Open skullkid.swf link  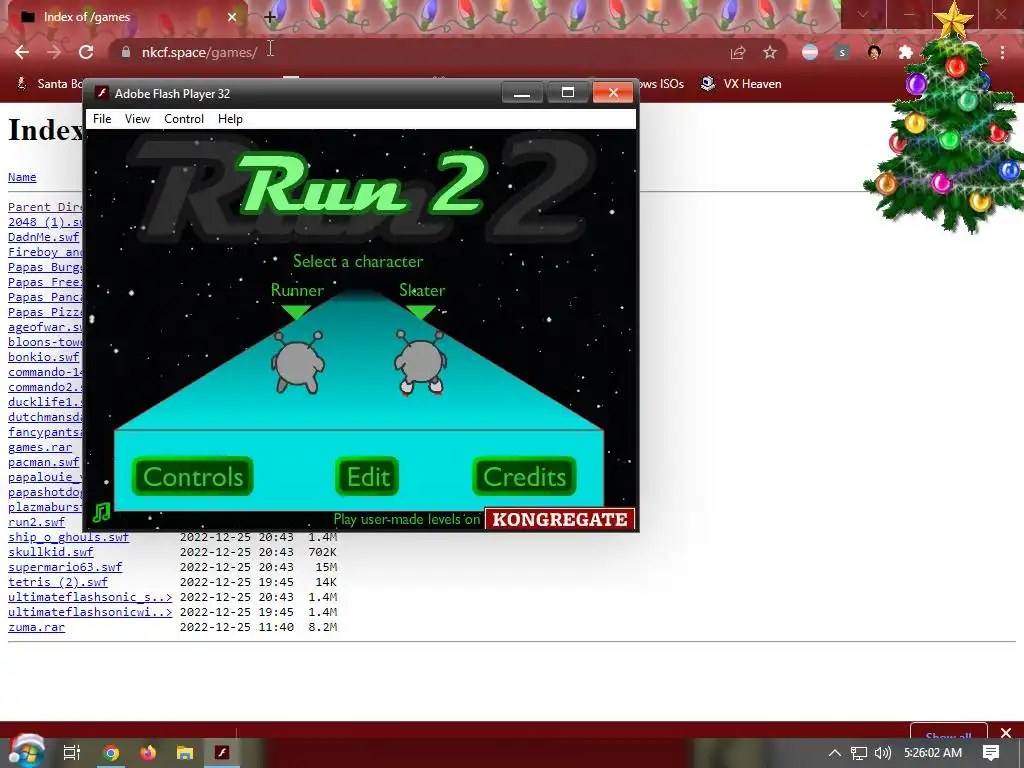point(51,552)
